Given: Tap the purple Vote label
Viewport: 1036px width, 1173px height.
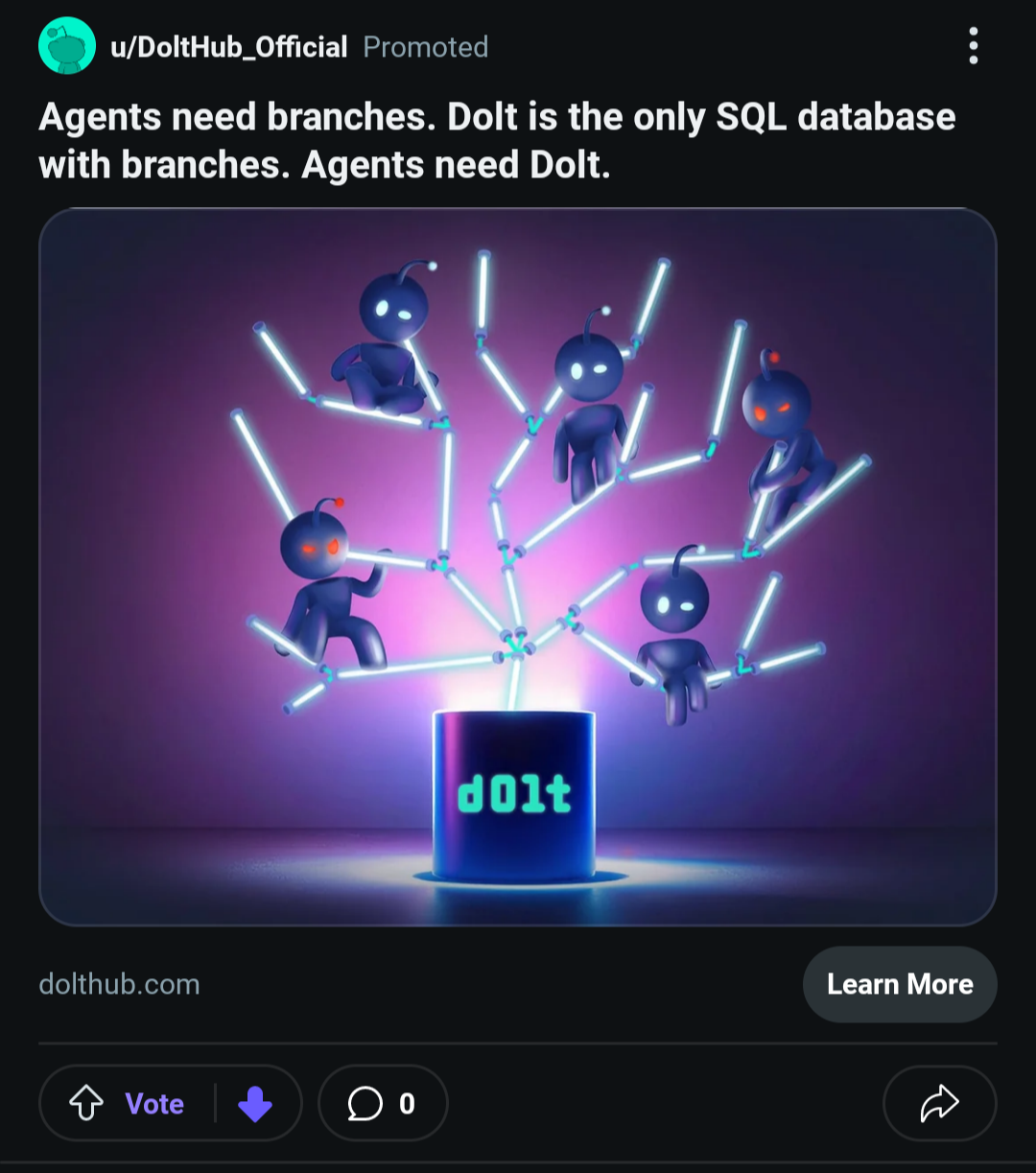Looking at the screenshot, I should [x=154, y=1103].
